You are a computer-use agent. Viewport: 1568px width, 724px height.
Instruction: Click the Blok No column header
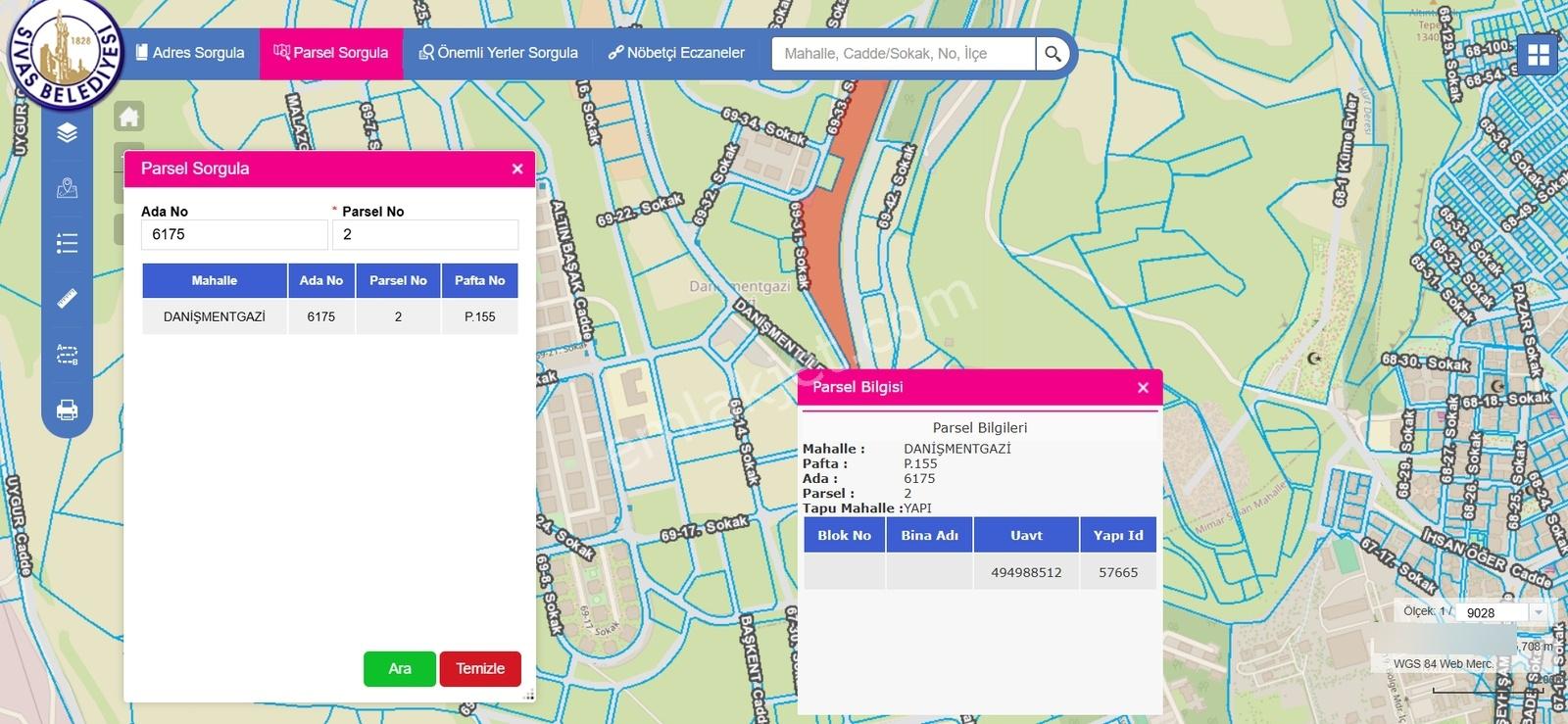click(x=844, y=535)
